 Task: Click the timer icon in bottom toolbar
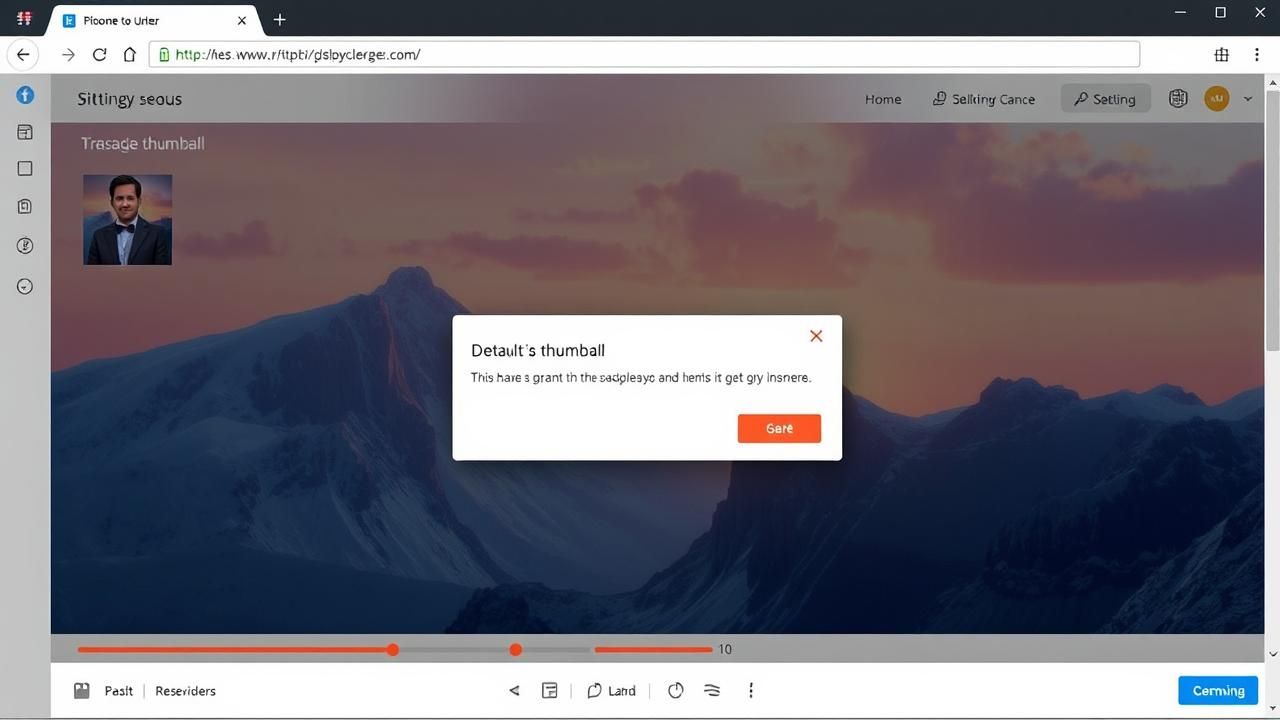tap(675, 691)
